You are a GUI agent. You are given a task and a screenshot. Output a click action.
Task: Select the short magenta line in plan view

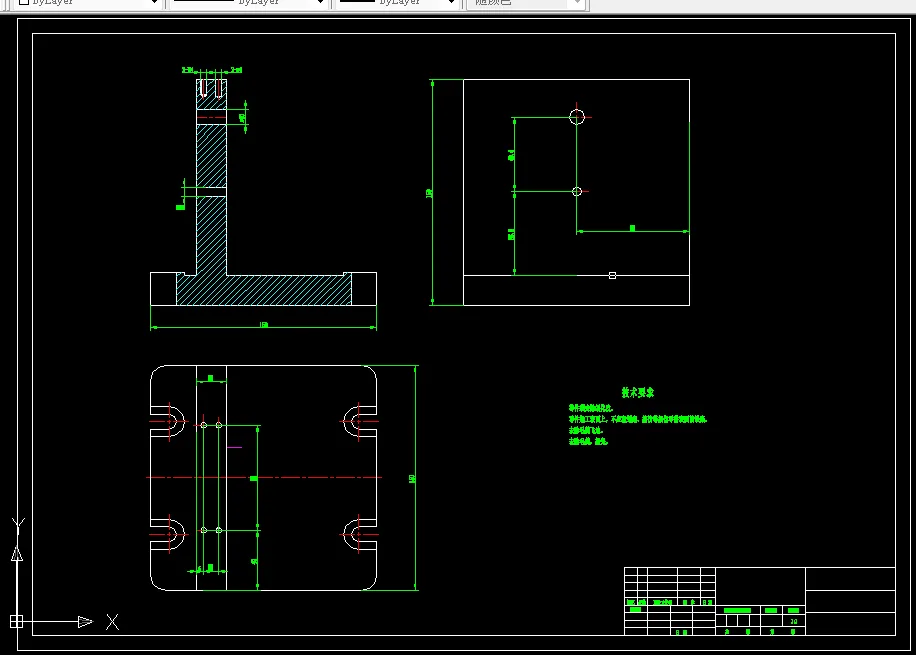click(234, 447)
